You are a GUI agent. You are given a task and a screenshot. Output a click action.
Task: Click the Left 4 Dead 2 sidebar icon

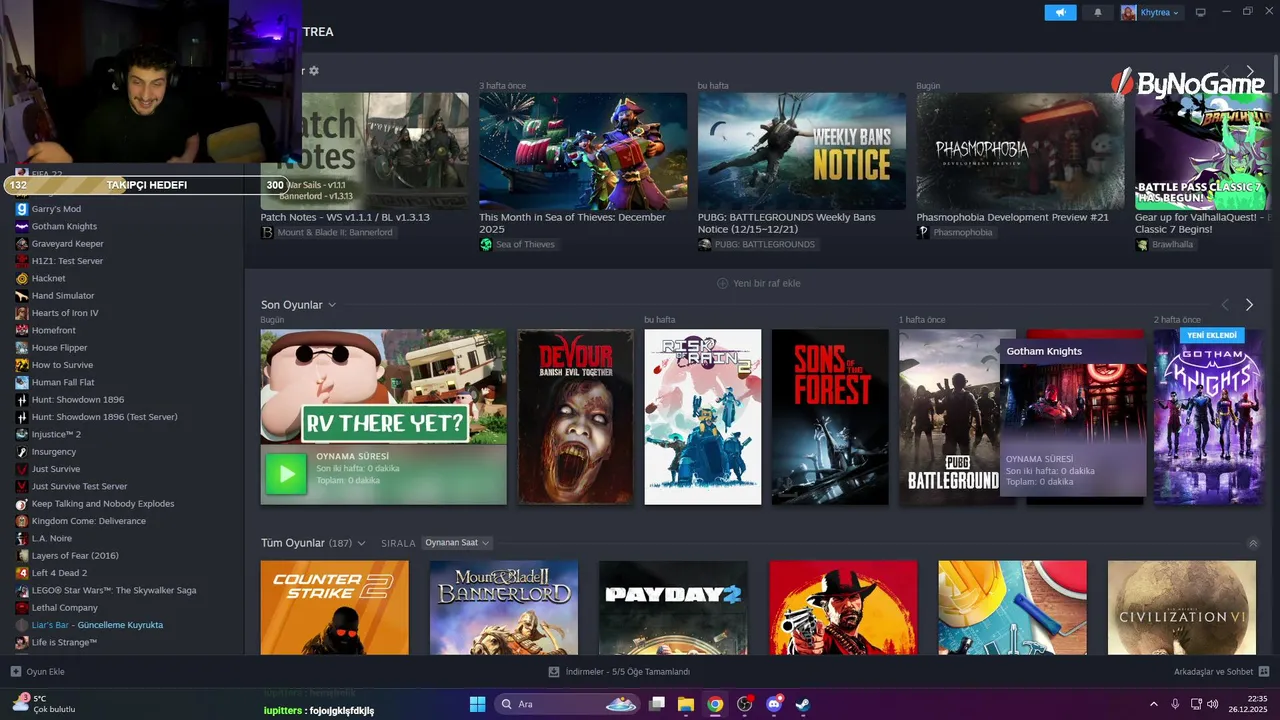22,573
